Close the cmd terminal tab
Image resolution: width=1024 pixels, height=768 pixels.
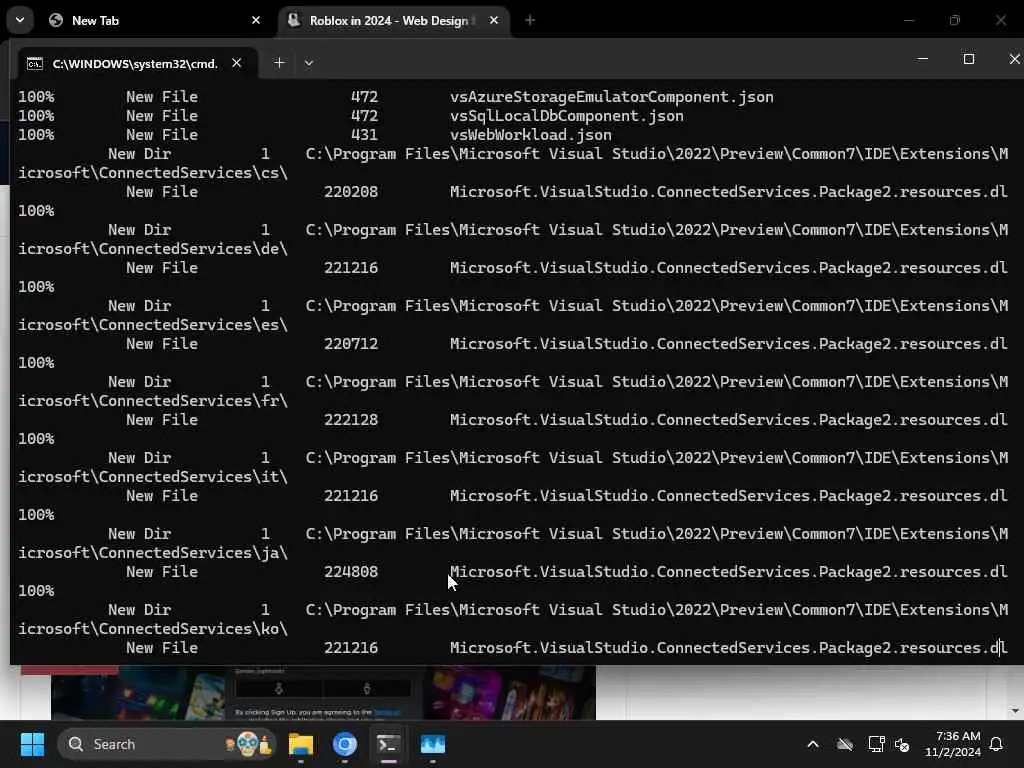pyautogui.click(x=236, y=63)
